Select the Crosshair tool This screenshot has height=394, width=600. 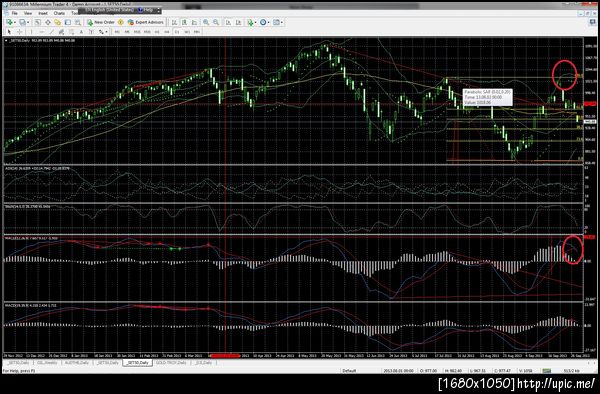point(20,32)
